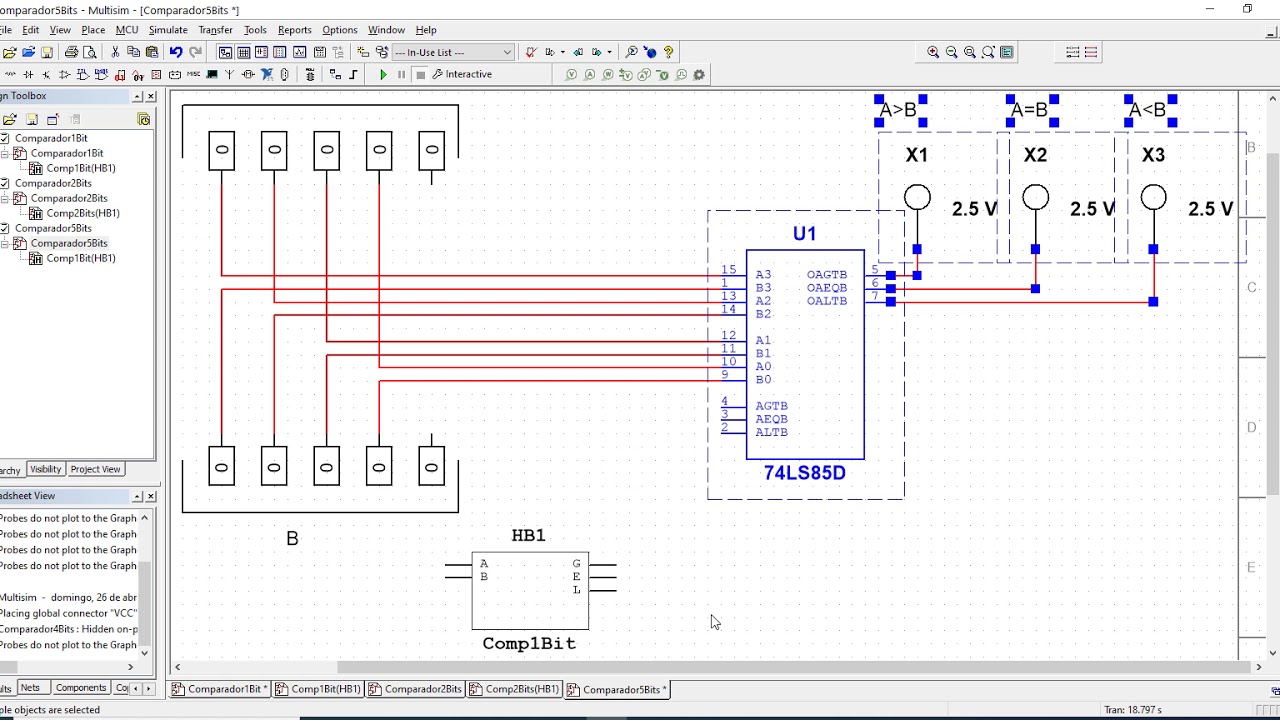1280x720 pixels.
Task: Open Print Preview
Action: click(89, 52)
